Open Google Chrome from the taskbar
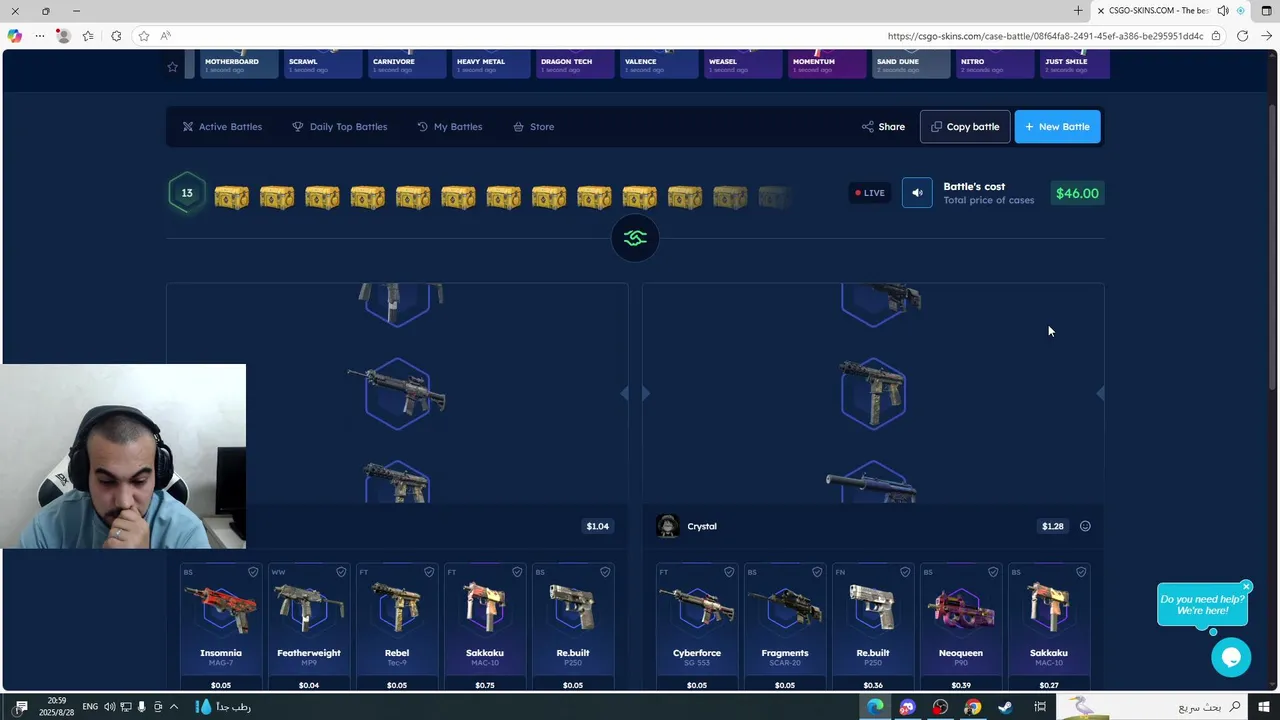 [972, 707]
